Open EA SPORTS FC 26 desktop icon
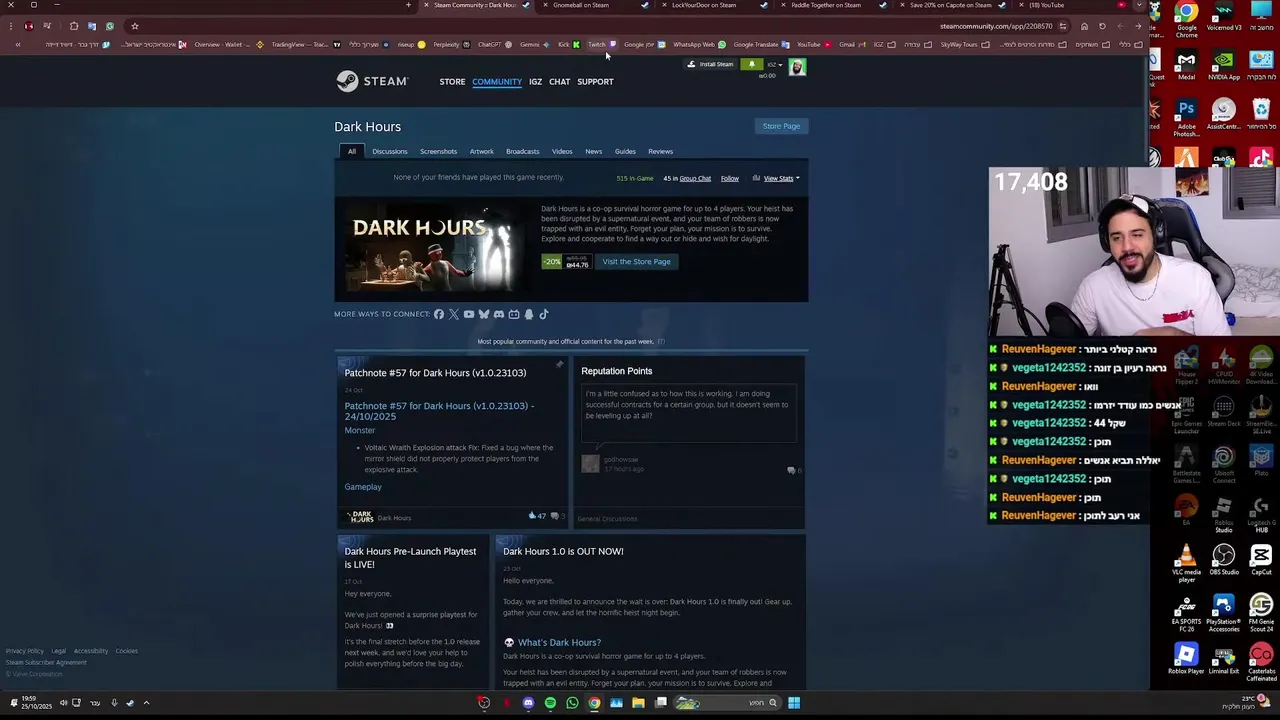Image resolution: width=1280 pixels, height=720 pixels. pos(1186,612)
